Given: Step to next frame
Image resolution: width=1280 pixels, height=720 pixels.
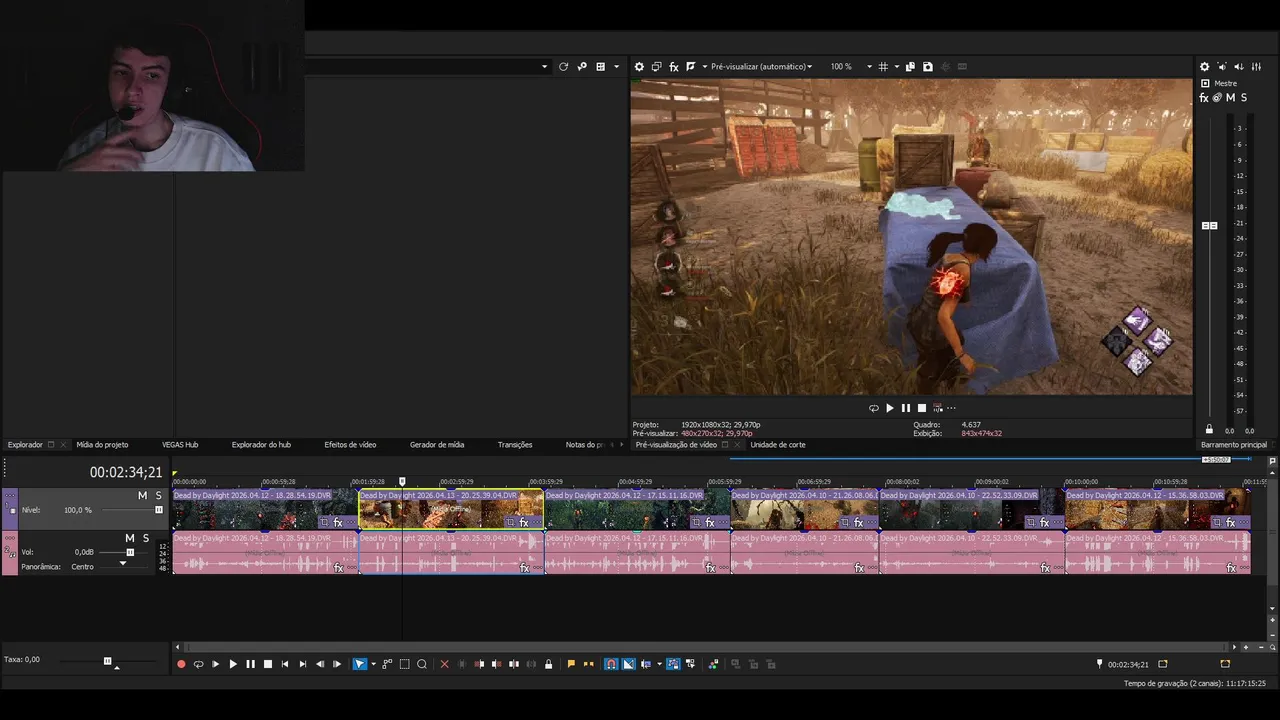Looking at the screenshot, I should click(337, 664).
